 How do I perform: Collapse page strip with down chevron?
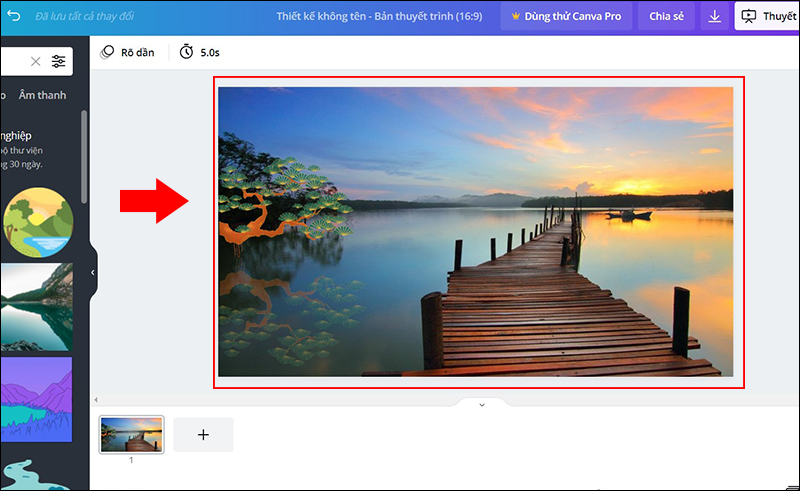pyautogui.click(x=482, y=405)
